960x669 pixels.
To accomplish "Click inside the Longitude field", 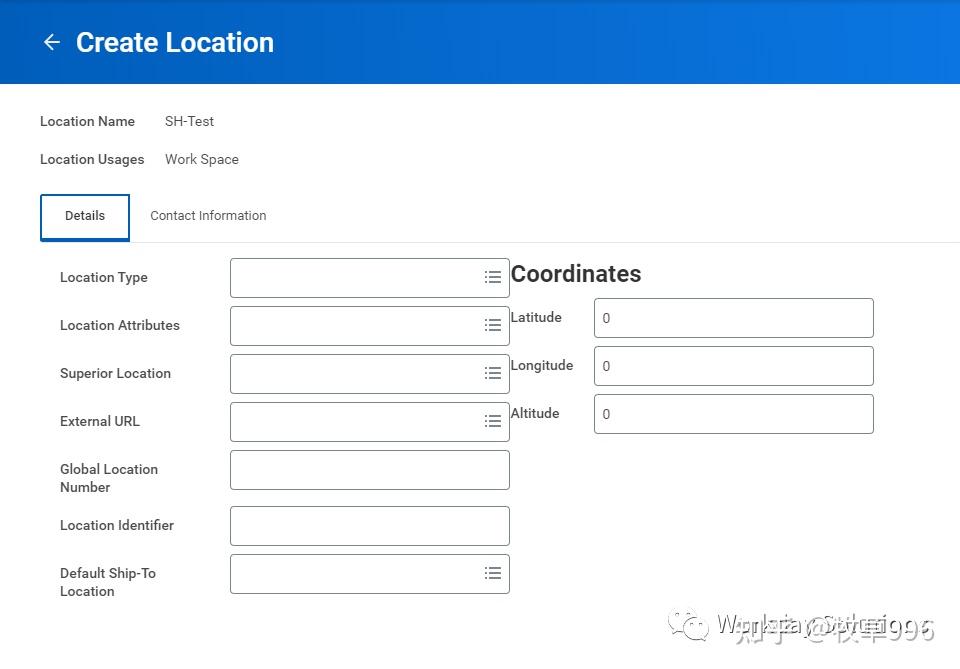I will click(x=733, y=365).
